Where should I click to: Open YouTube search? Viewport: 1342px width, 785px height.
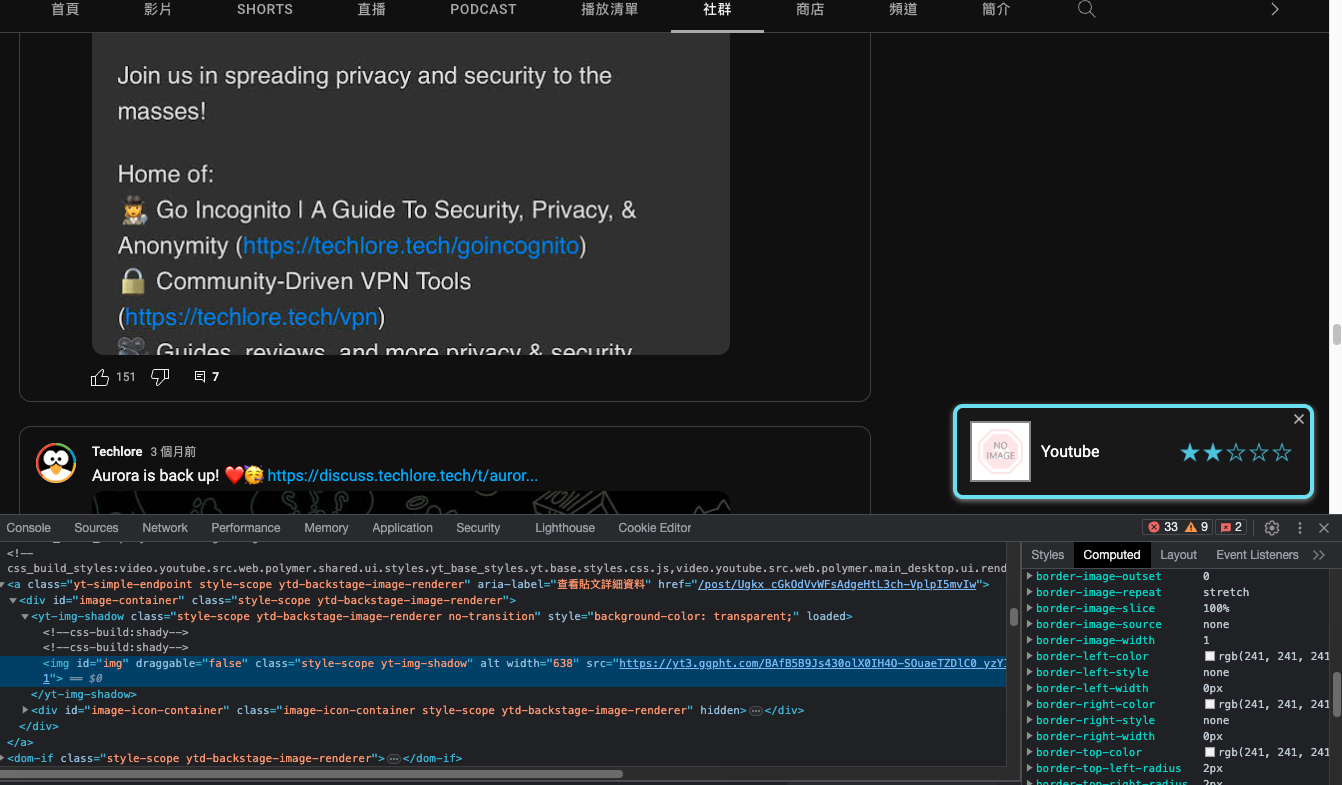pos(1087,10)
